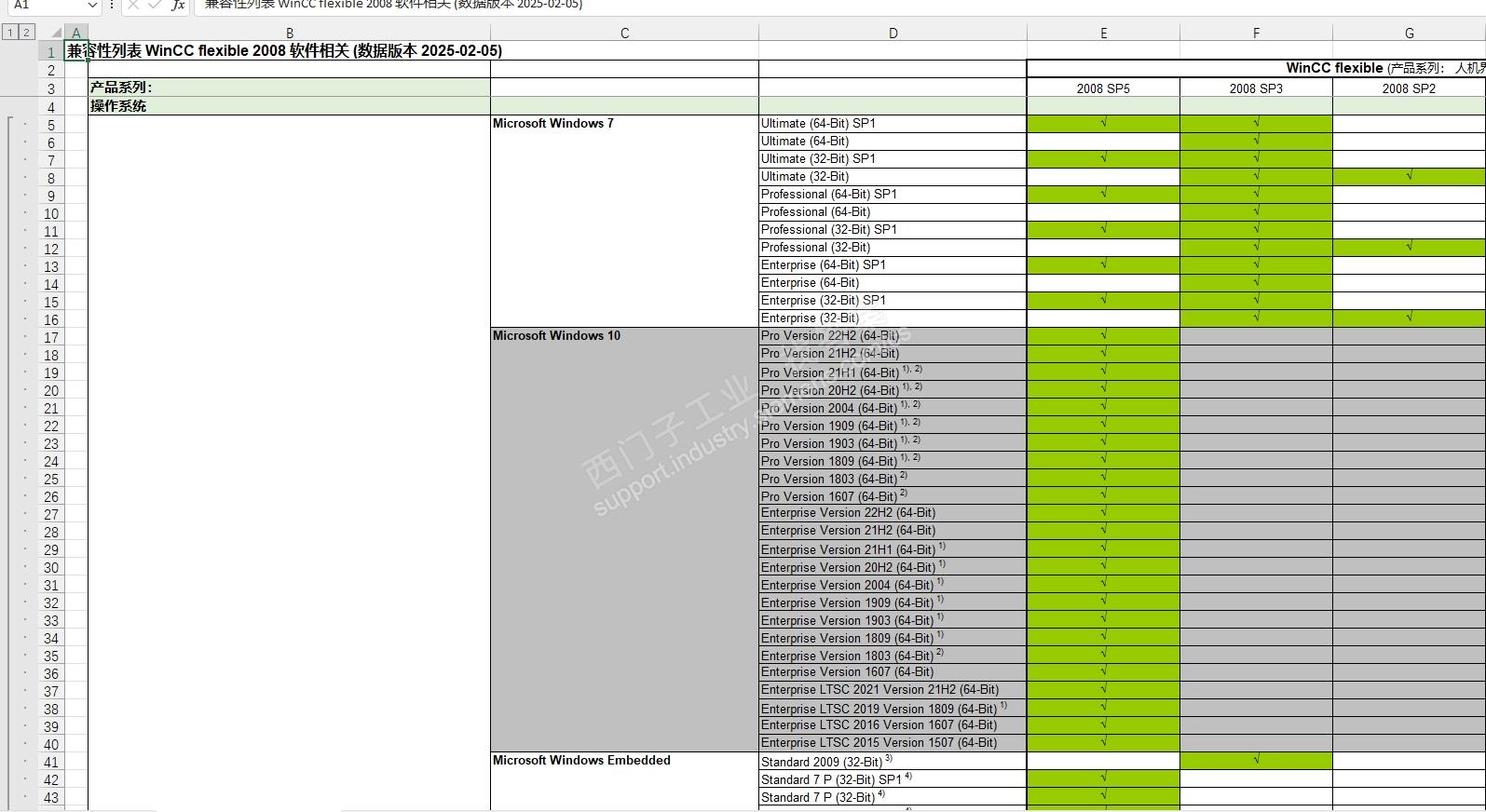The image size is (1486, 812).
Task: Select the 'Microsoft Windows 10' cell
Action: pyautogui.click(x=624, y=539)
